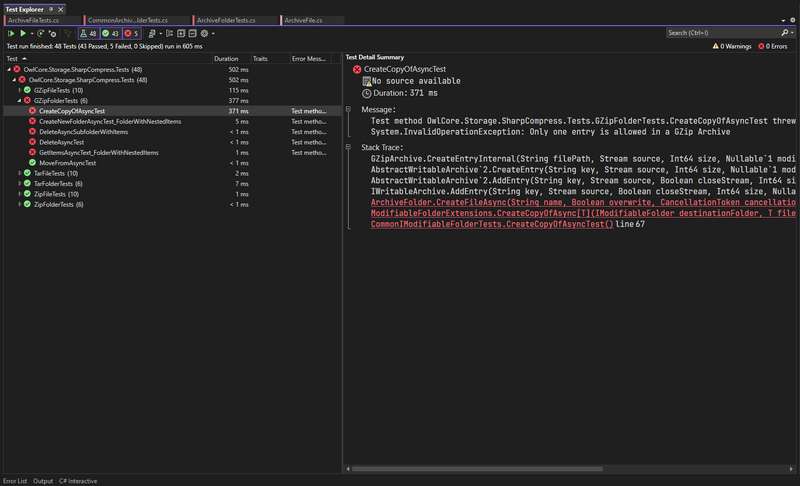Image resolution: width=800 pixels, height=486 pixels.
Task: Select the GZipFileTests (10) row
Action: click(172, 90)
